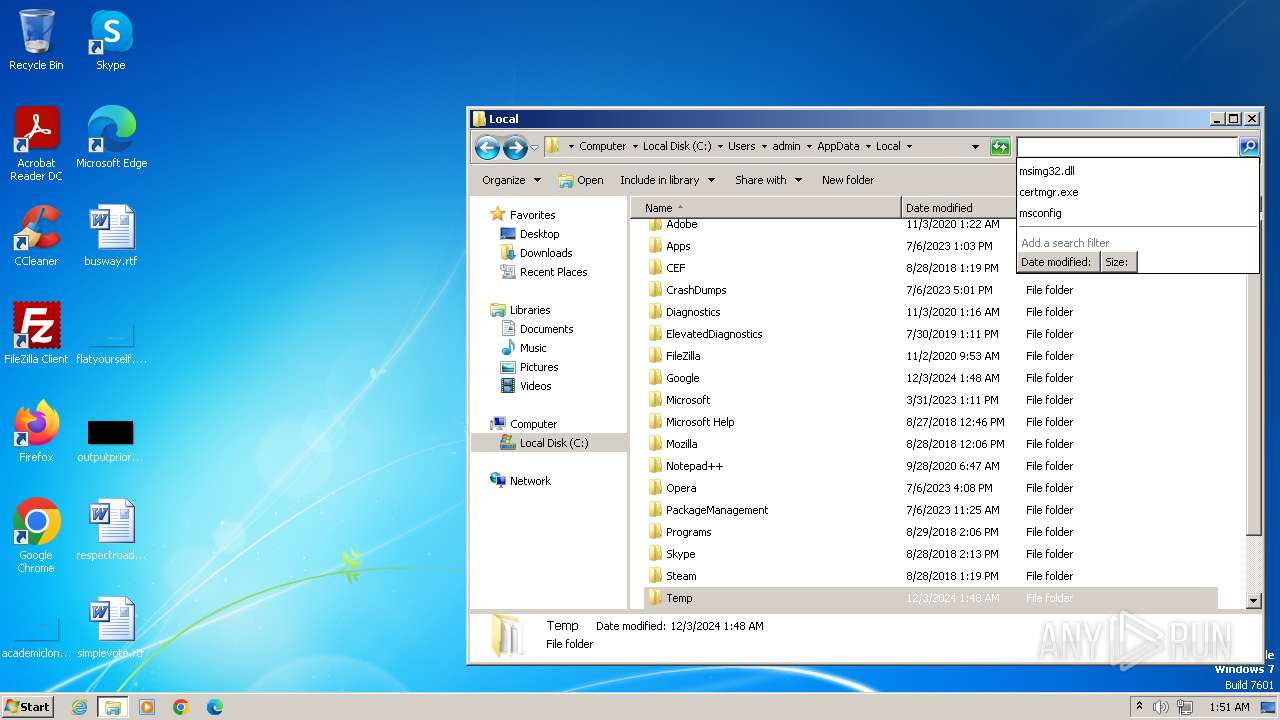The height and width of the screenshot is (720, 1280).
Task: Click into the search text box
Action: pyautogui.click(x=1127, y=147)
